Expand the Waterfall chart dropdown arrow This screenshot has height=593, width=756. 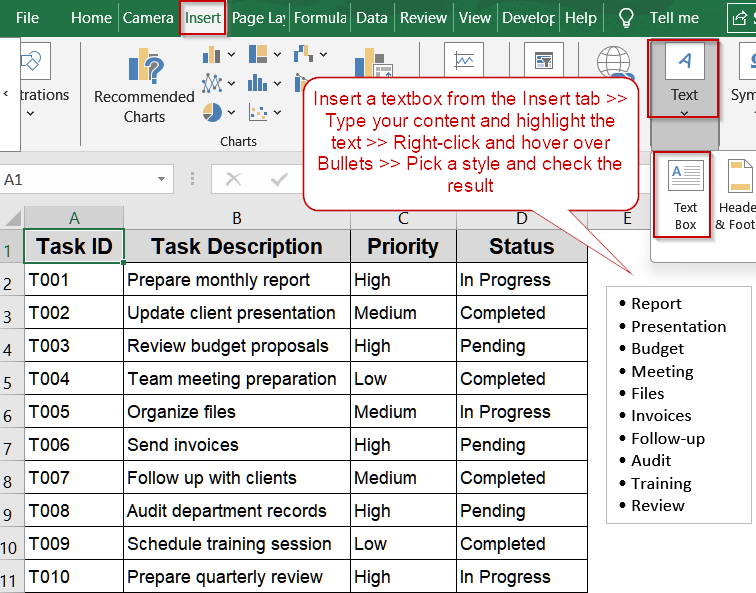click(323, 54)
